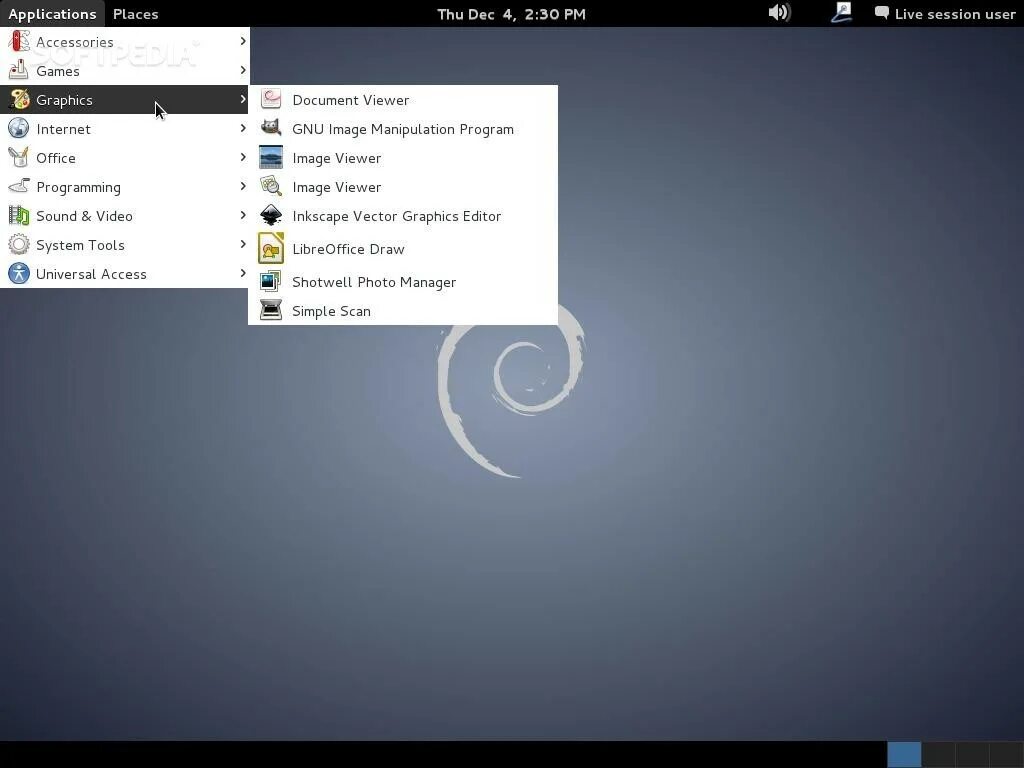The image size is (1024, 768).
Task: Click the Universal Access icon
Action: (19, 274)
